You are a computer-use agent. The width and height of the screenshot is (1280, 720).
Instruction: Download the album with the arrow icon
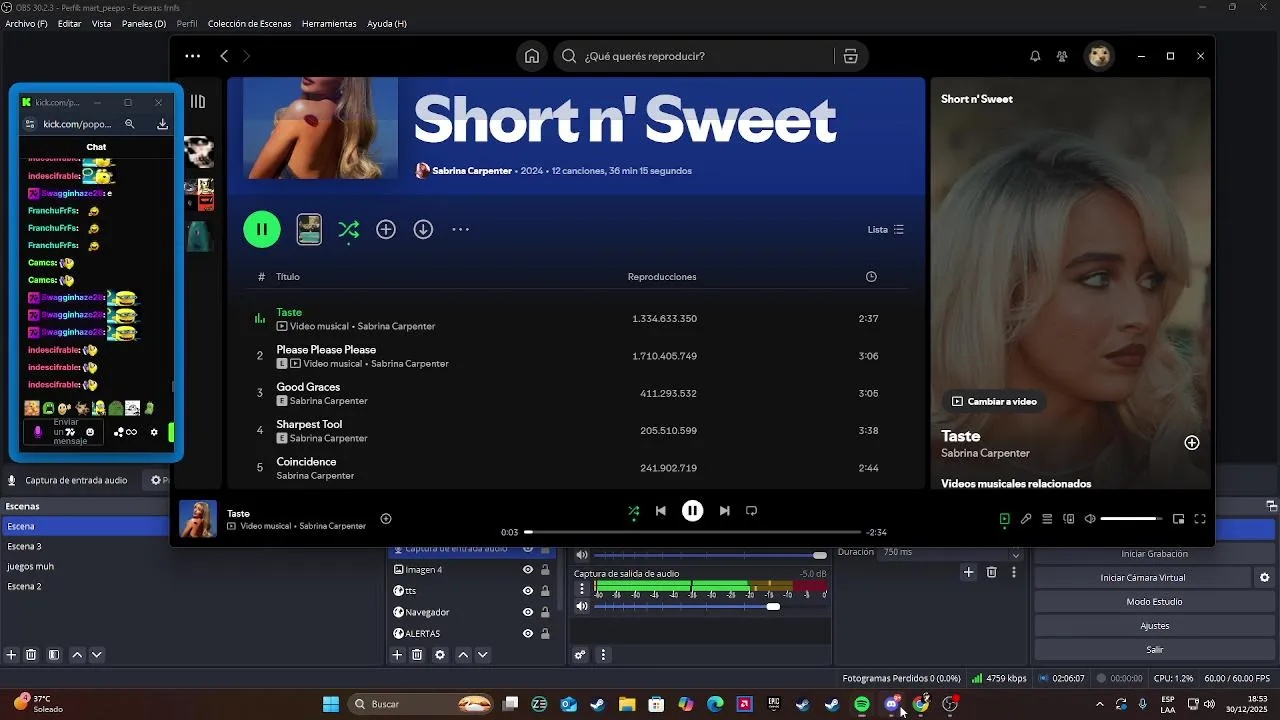coord(423,230)
